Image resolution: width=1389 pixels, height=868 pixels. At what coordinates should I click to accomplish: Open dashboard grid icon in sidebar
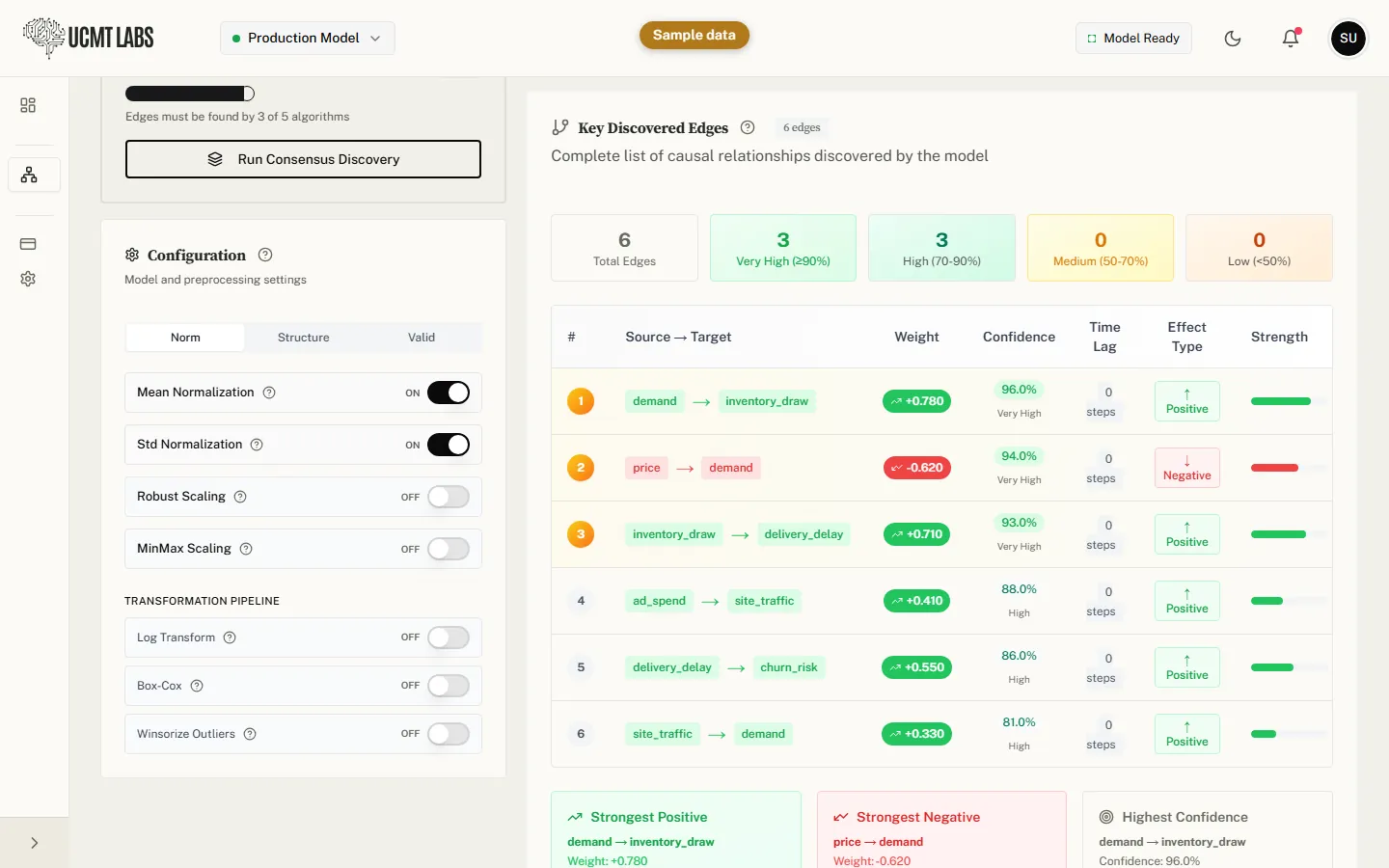[x=28, y=105]
